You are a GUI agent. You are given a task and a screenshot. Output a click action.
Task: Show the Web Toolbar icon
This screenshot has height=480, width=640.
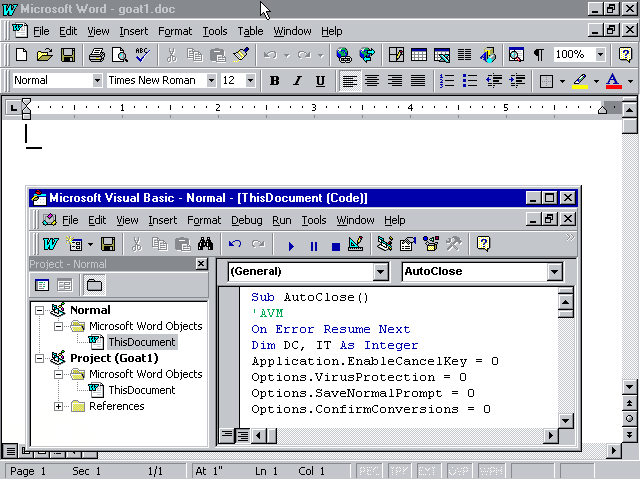[x=367, y=54]
